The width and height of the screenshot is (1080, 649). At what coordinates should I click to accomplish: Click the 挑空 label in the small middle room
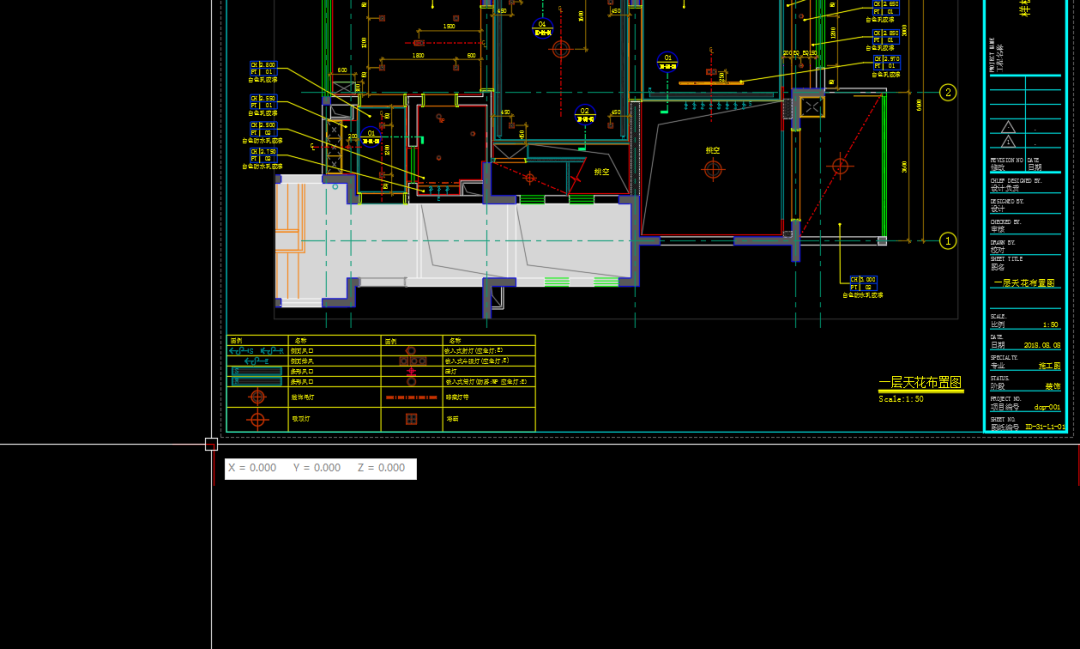tap(601, 172)
